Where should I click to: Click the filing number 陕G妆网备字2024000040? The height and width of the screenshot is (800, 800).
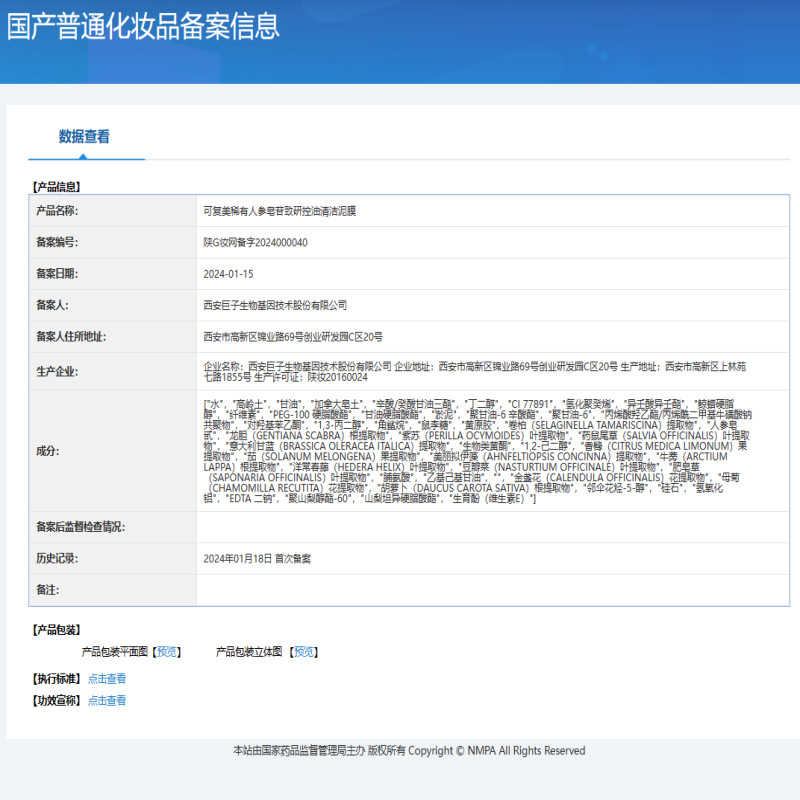(x=255, y=242)
